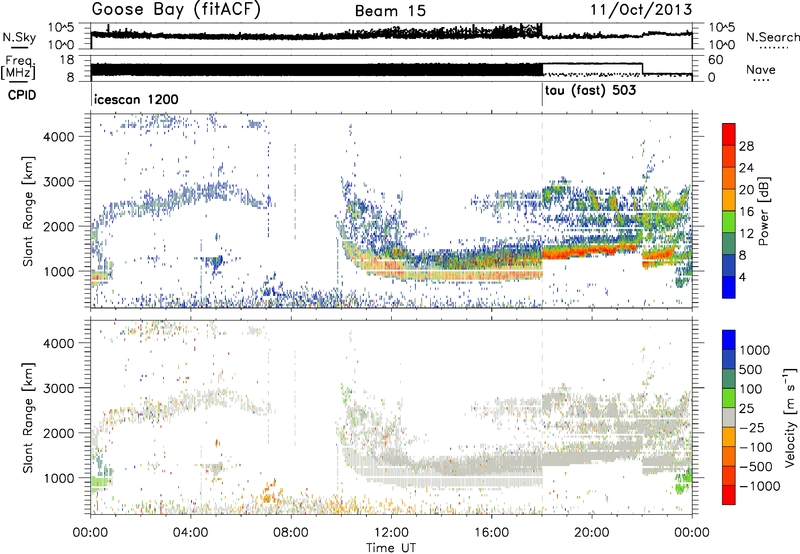This screenshot has height=554, width=800.
Task: Click the 4 value on Power colorbar
Action: (742, 277)
